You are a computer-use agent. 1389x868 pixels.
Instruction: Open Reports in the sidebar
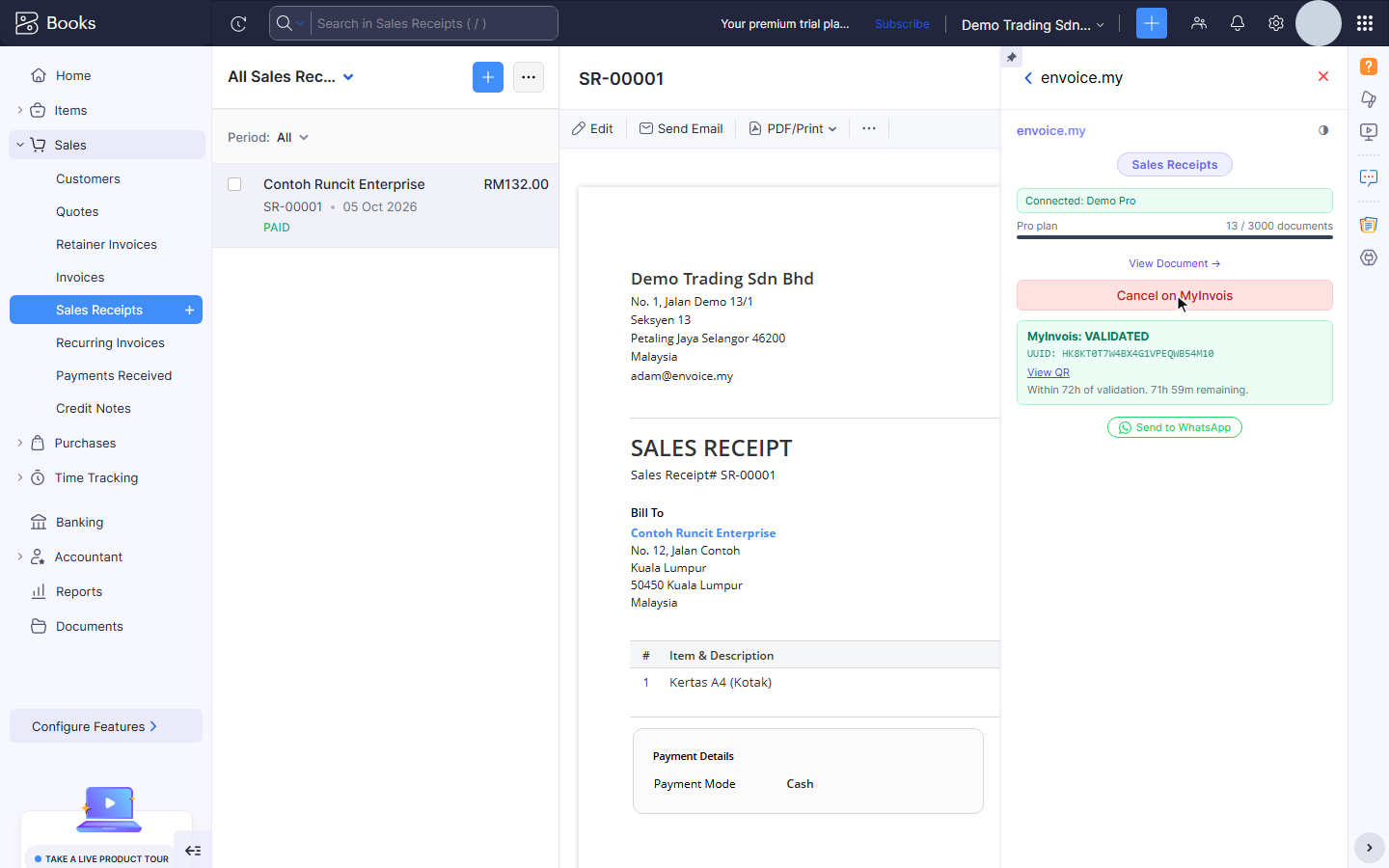[x=79, y=591]
